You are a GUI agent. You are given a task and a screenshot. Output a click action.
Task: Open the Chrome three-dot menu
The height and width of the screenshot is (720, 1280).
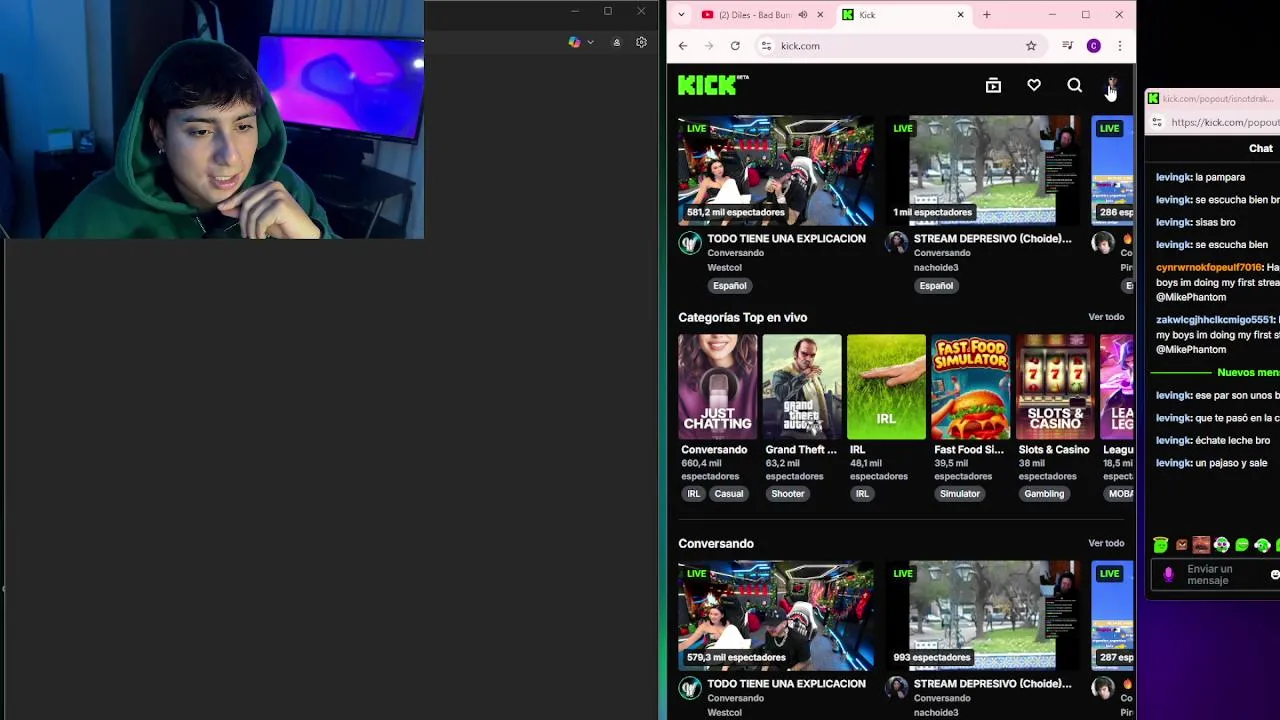(1119, 46)
